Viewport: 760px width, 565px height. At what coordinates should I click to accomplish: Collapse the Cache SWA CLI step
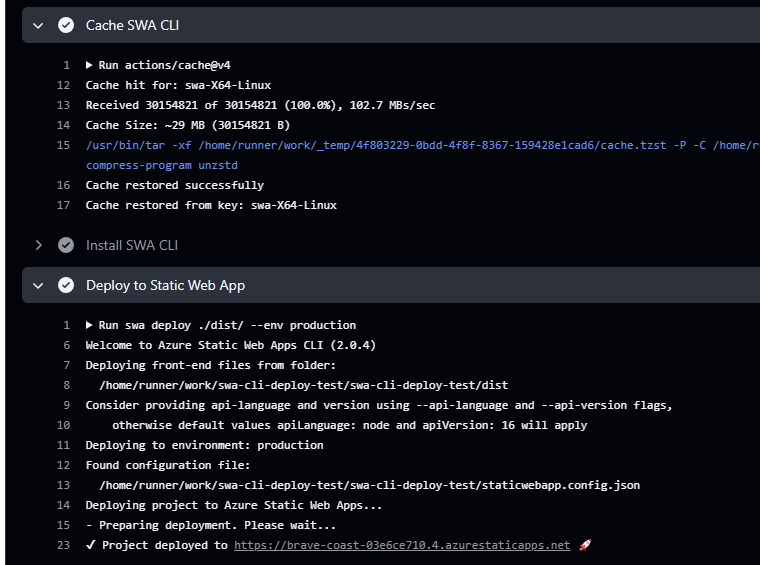pyautogui.click(x=38, y=25)
